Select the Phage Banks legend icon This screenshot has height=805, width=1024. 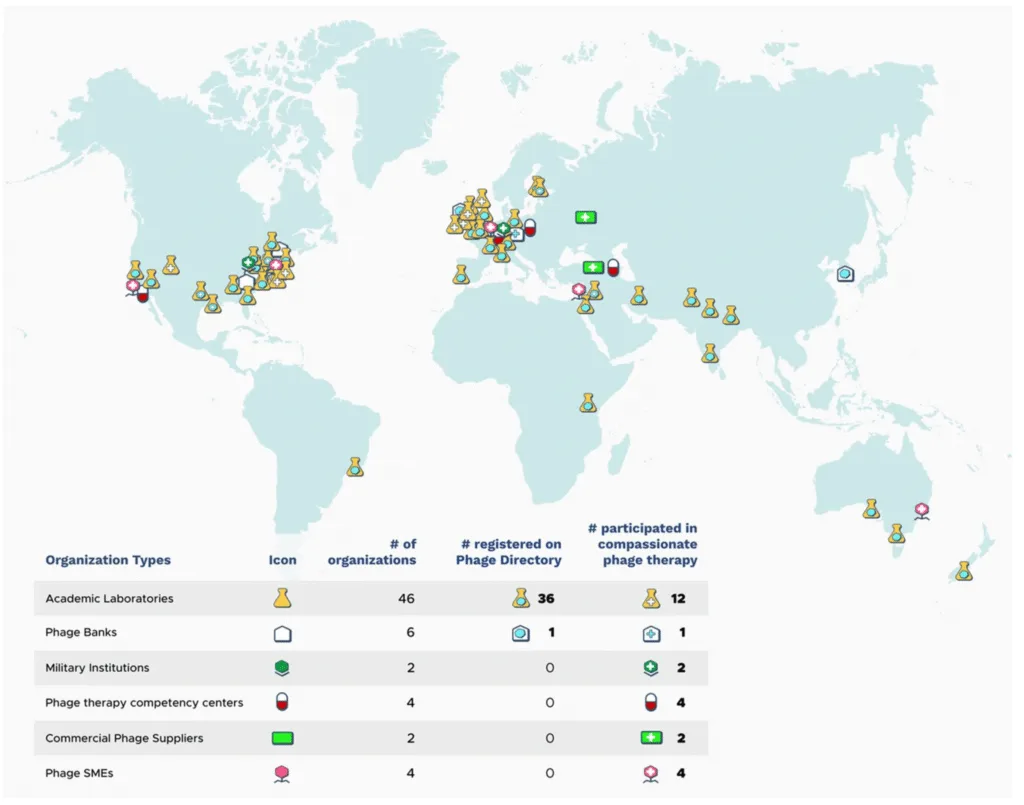coord(282,634)
